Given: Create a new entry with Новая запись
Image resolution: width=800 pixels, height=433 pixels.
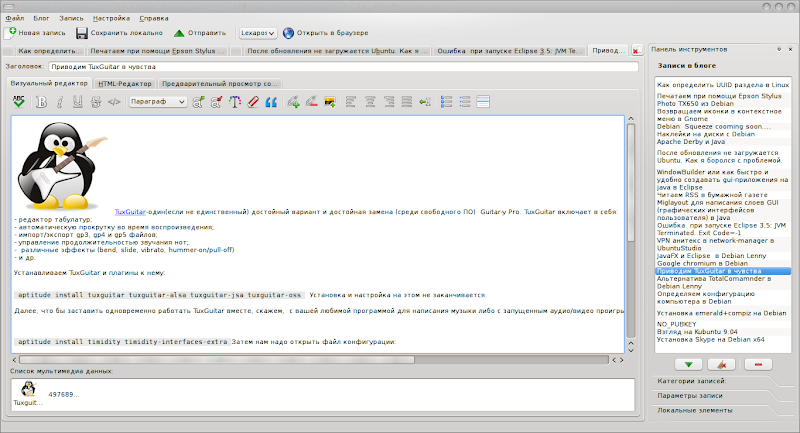Looking at the screenshot, I should [x=36, y=33].
